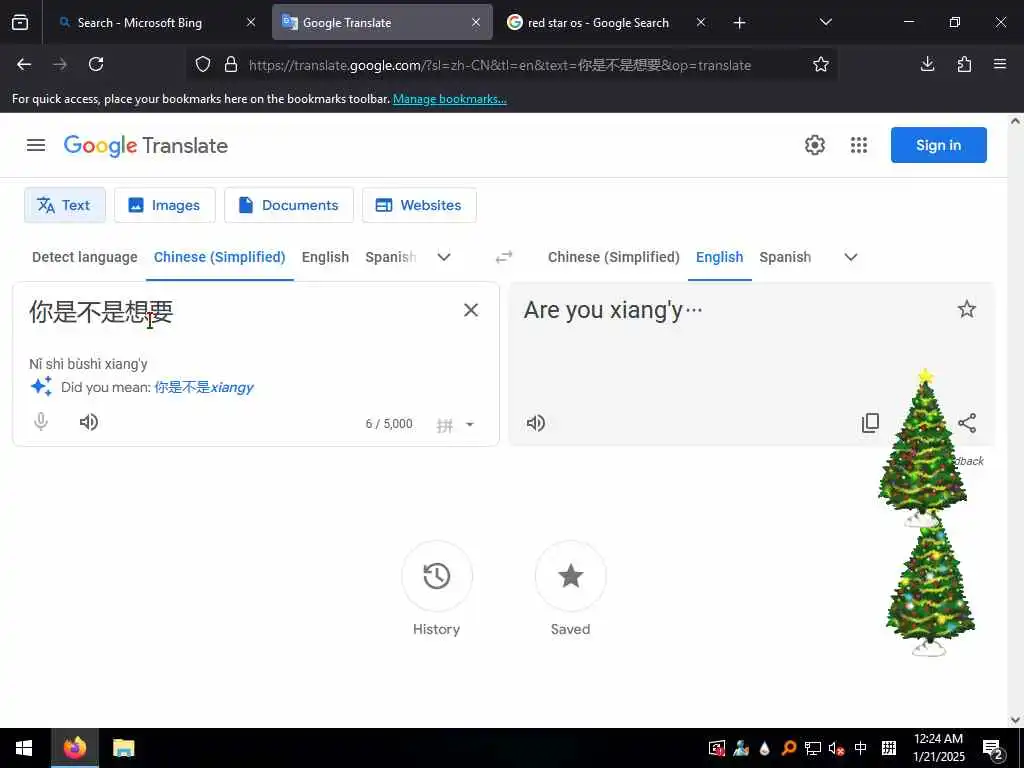Save translation with the star icon
Viewport: 1024px width, 768px height.
pos(967,310)
